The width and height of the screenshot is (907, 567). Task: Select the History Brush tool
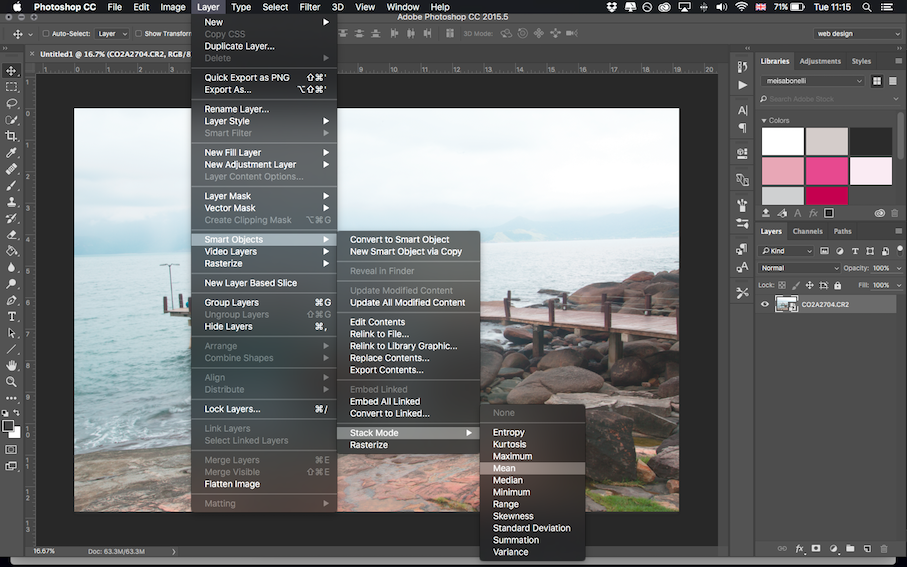click(11, 218)
